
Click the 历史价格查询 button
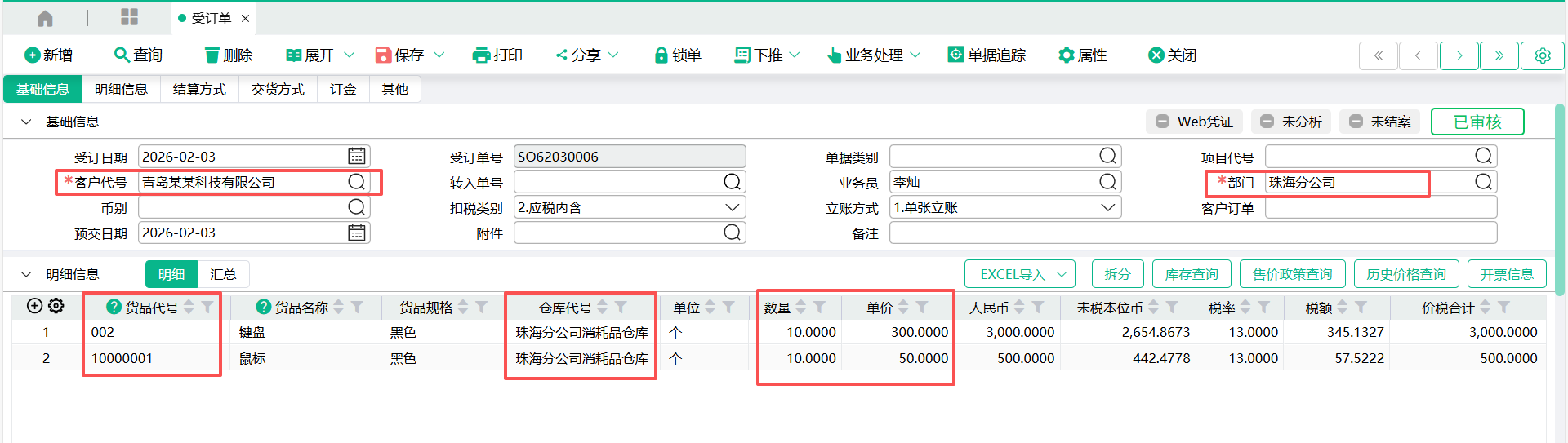pos(1405,274)
